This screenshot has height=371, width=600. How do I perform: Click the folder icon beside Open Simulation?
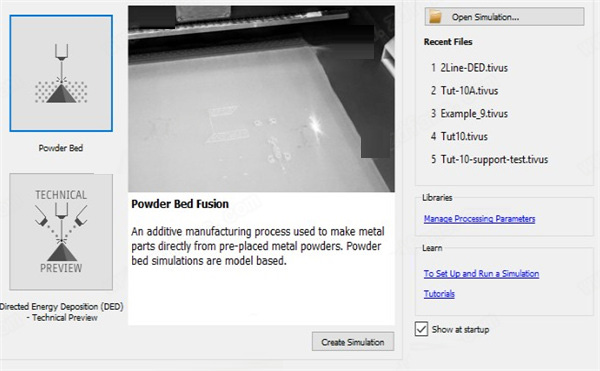coord(435,17)
